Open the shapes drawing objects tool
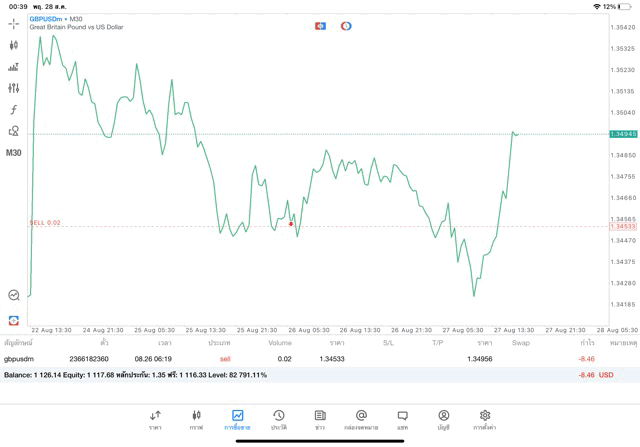 pos(14,131)
